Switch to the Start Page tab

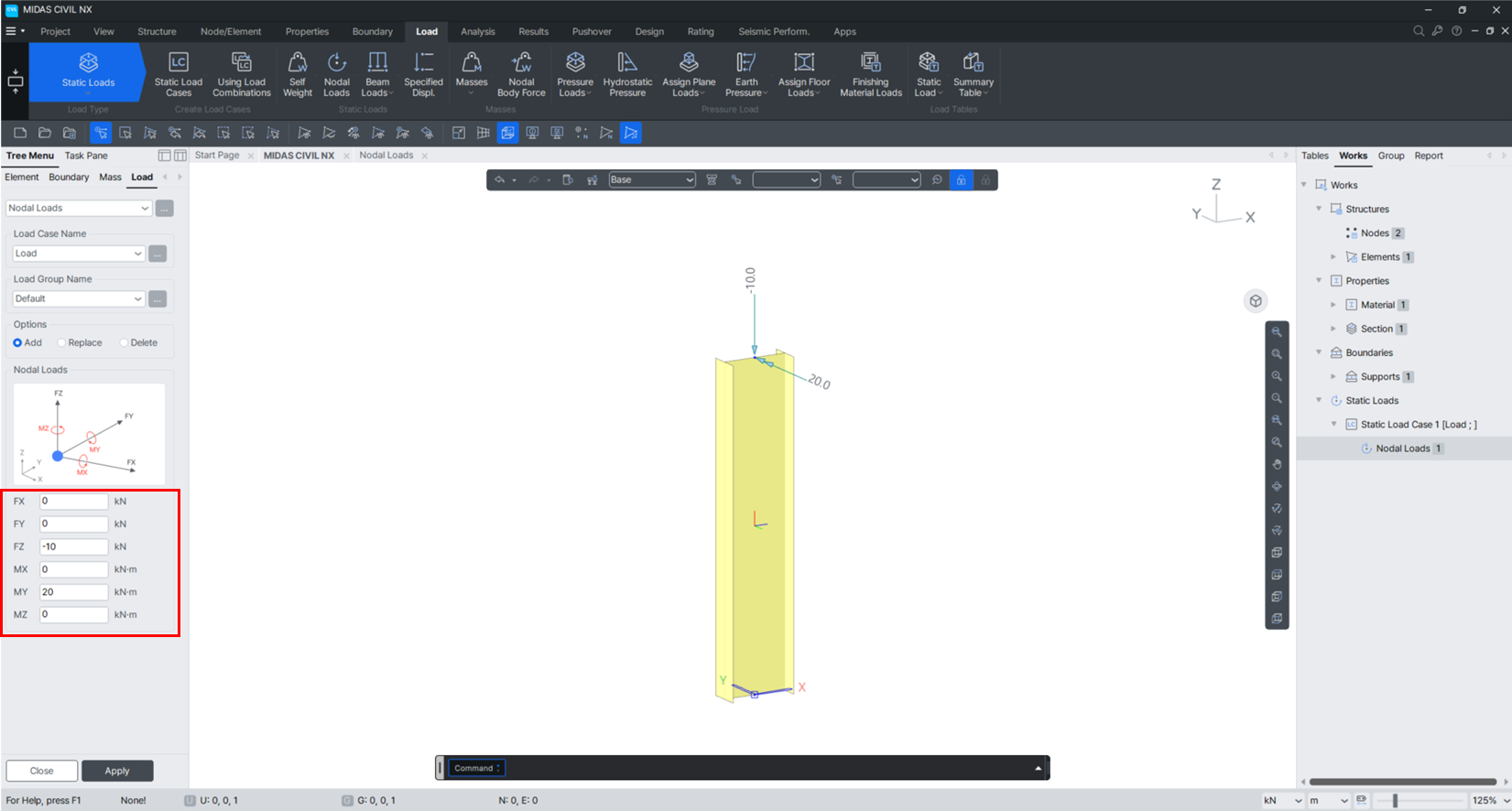coord(217,156)
